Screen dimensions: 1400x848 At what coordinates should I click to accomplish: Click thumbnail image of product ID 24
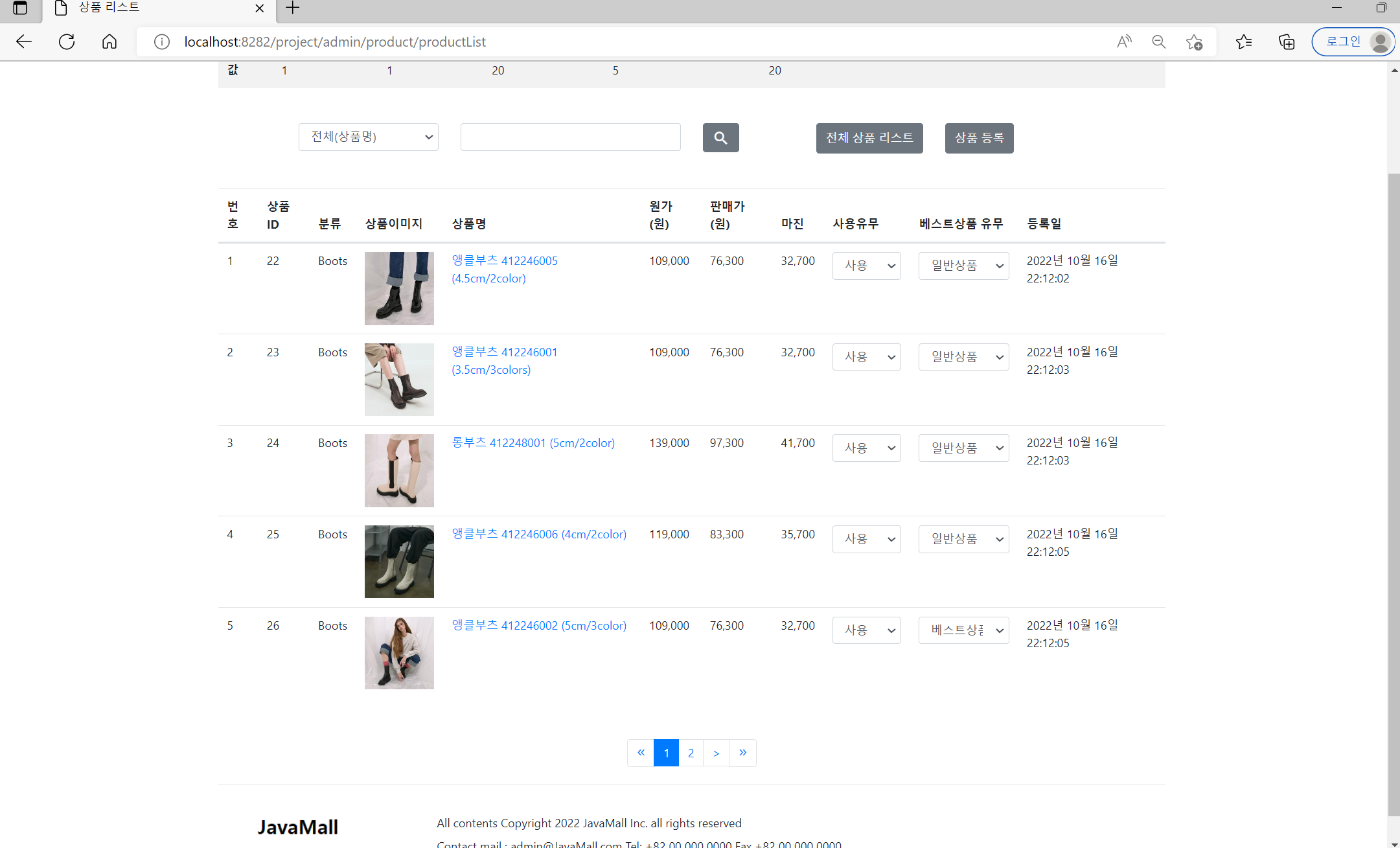tap(399, 470)
